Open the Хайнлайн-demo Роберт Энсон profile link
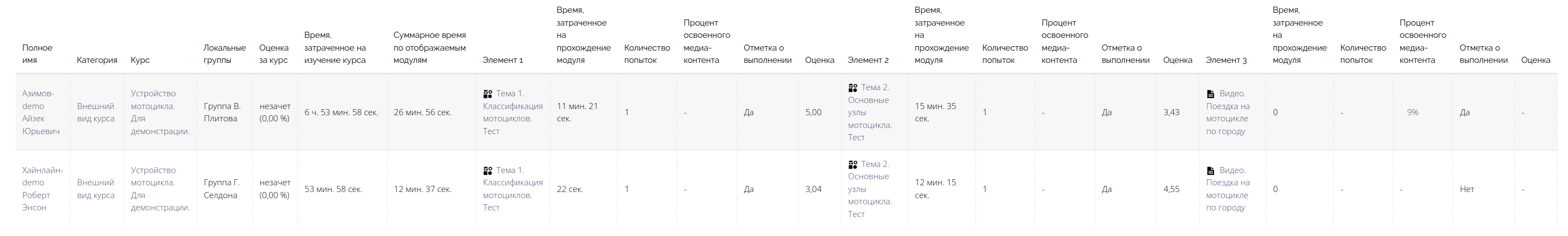Image resolution: width=1568 pixels, height=236 pixels. [x=42, y=189]
